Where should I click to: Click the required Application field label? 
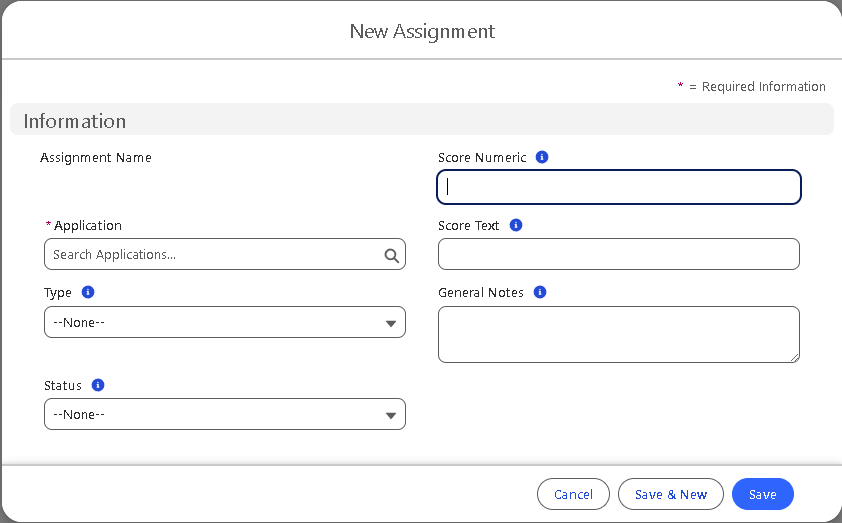tap(88, 226)
